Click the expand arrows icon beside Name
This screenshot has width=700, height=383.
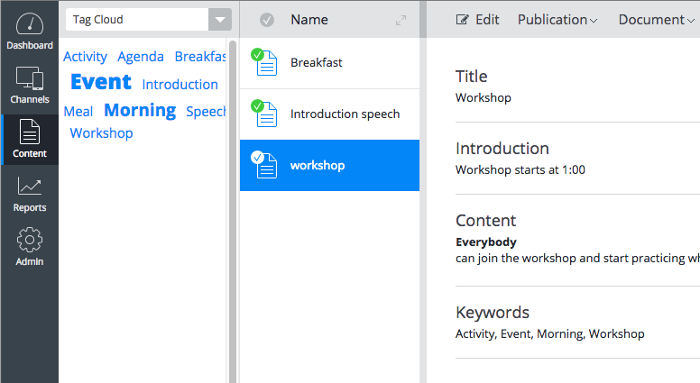tap(401, 20)
